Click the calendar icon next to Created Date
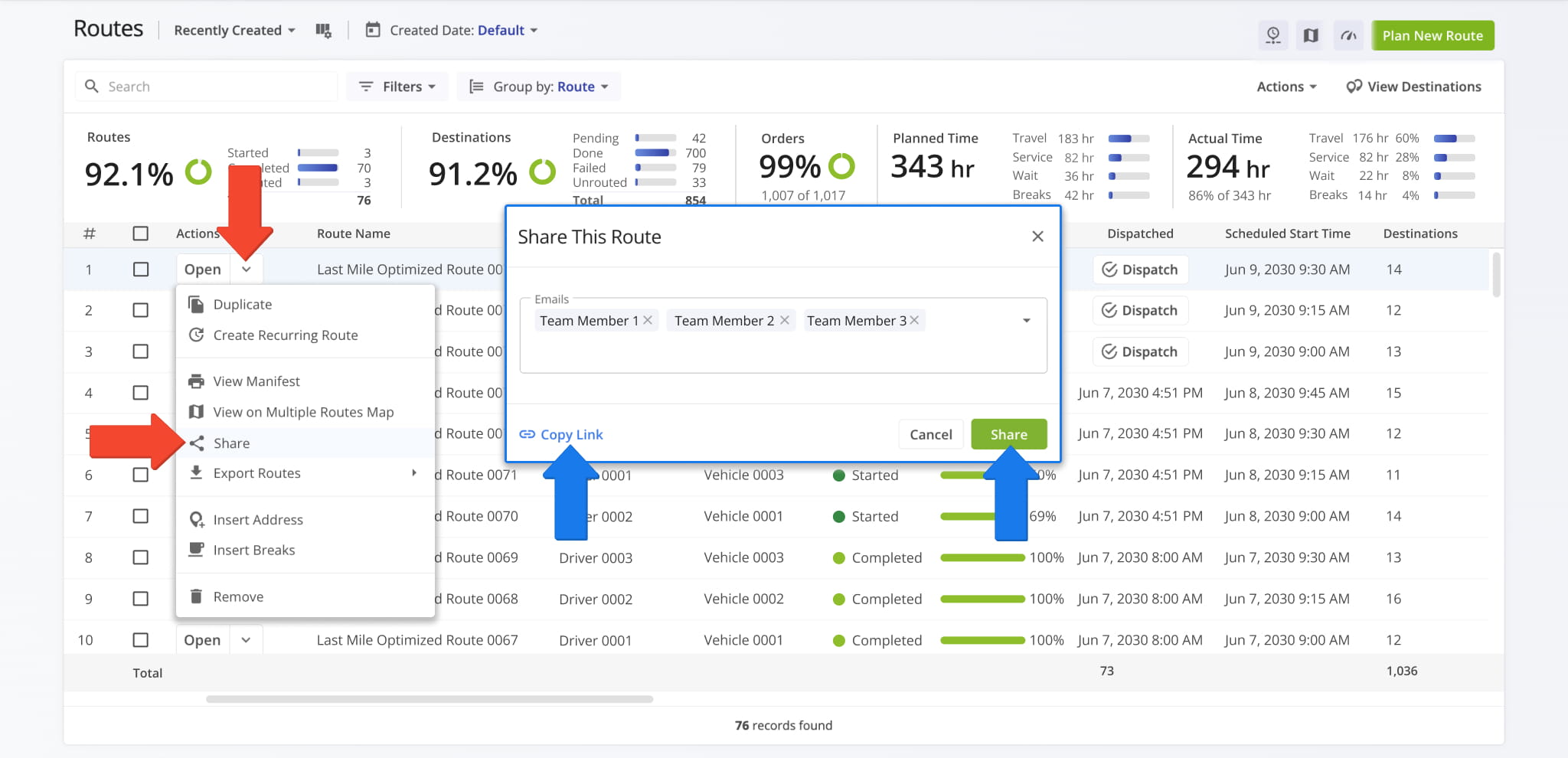Viewport: 1568px width, 758px height. pyautogui.click(x=373, y=30)
